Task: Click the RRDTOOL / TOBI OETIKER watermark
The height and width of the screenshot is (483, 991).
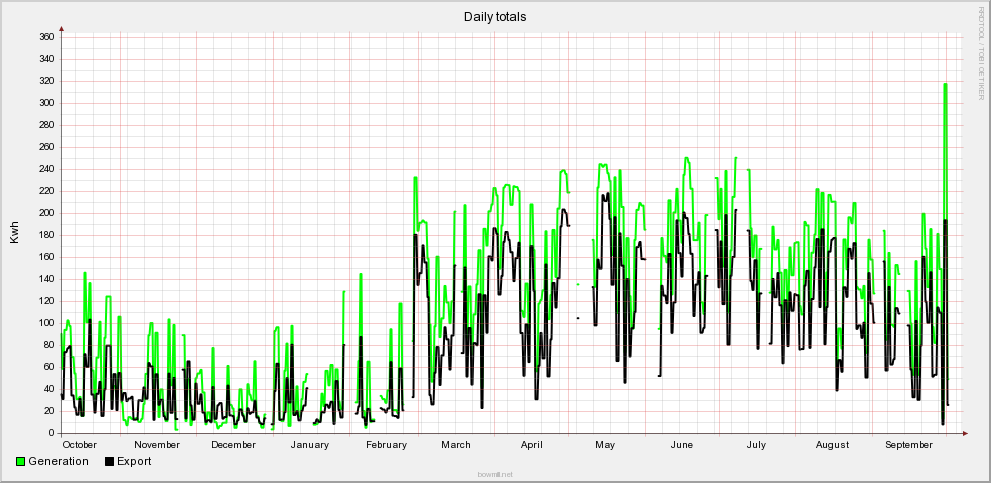Action: coord(982,52)
